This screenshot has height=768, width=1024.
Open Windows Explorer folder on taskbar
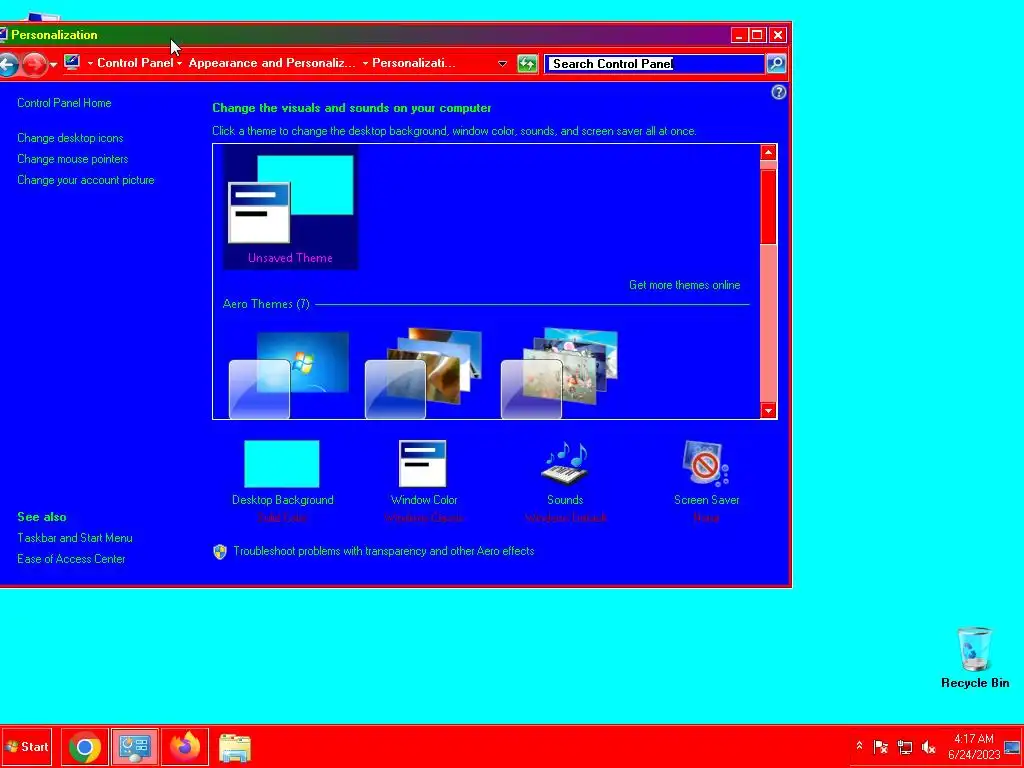[x=234, y=747]
